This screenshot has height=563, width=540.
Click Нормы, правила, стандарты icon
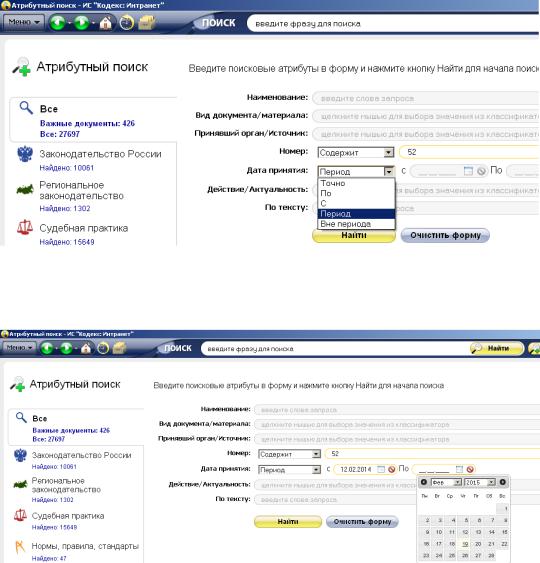[x=20, y=547]
